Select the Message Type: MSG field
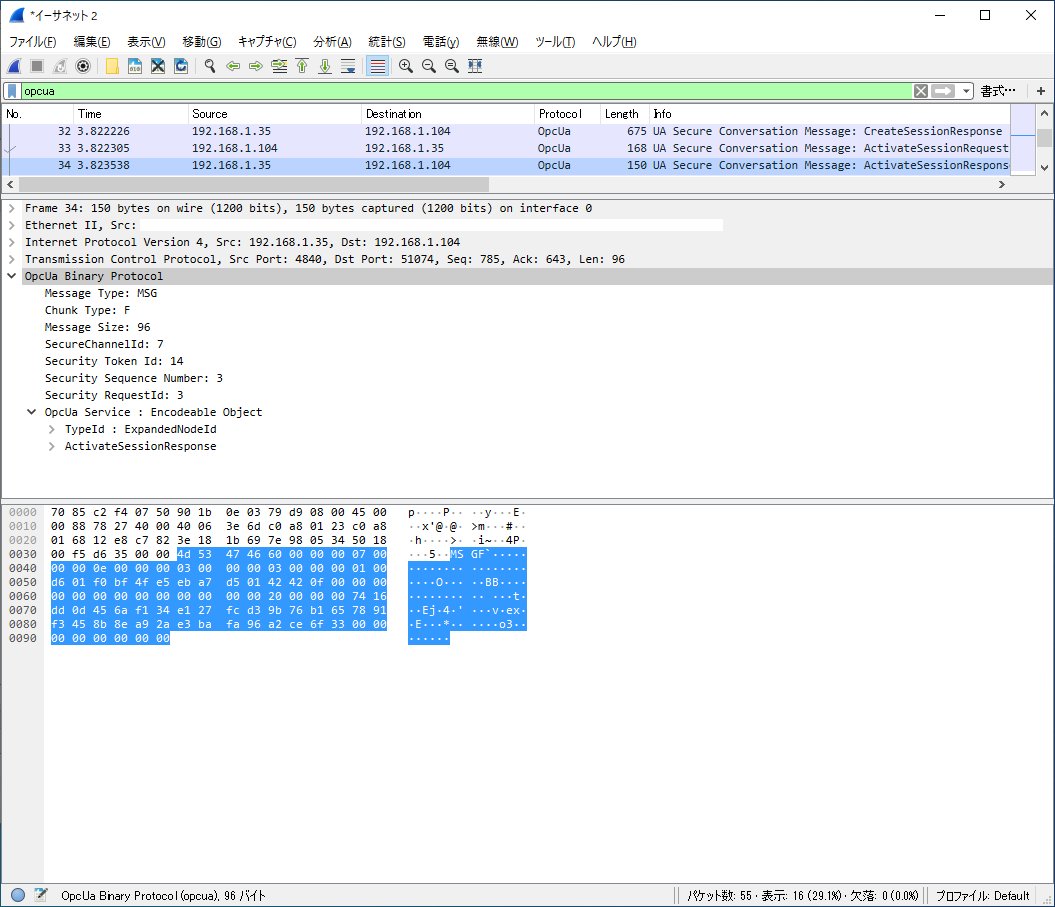The height and width of the screenshot is (907, 1055). [x=101, y=293]
